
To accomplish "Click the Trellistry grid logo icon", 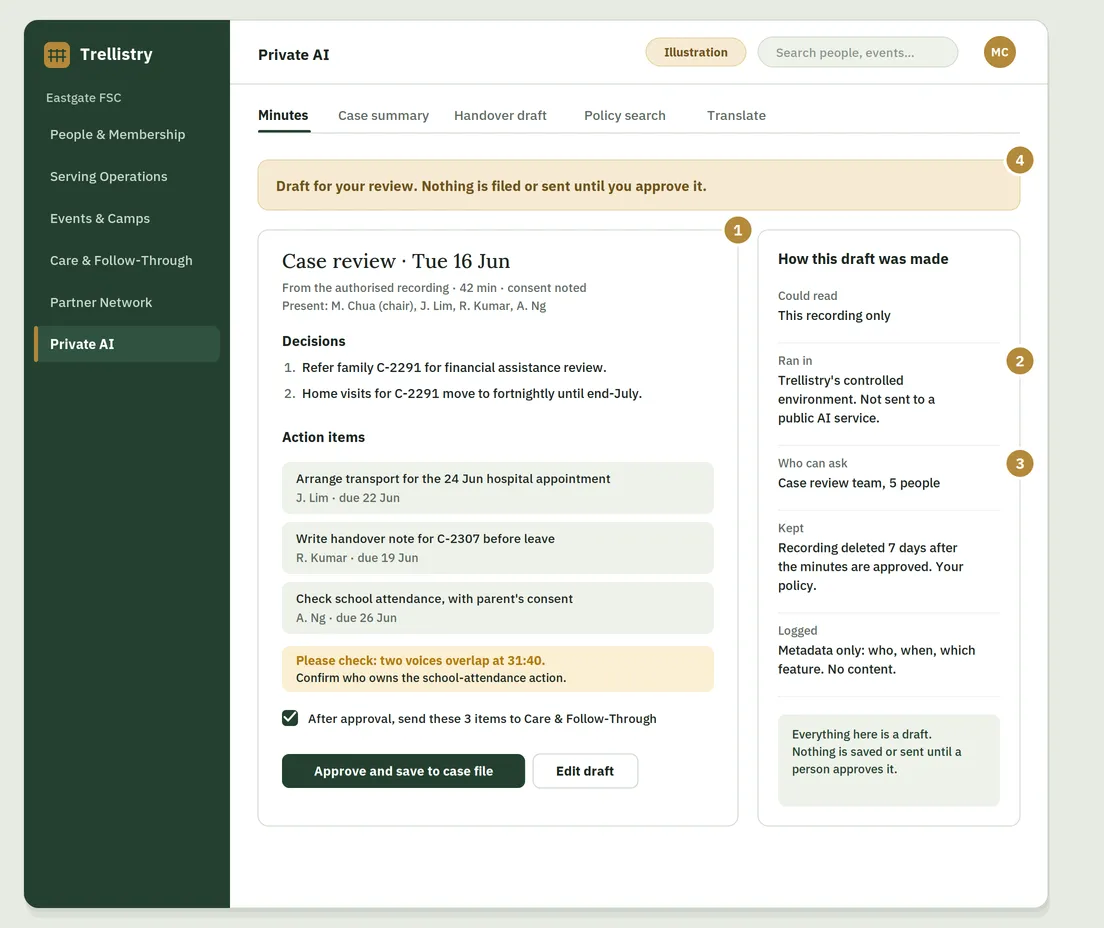I will (57, 54).
